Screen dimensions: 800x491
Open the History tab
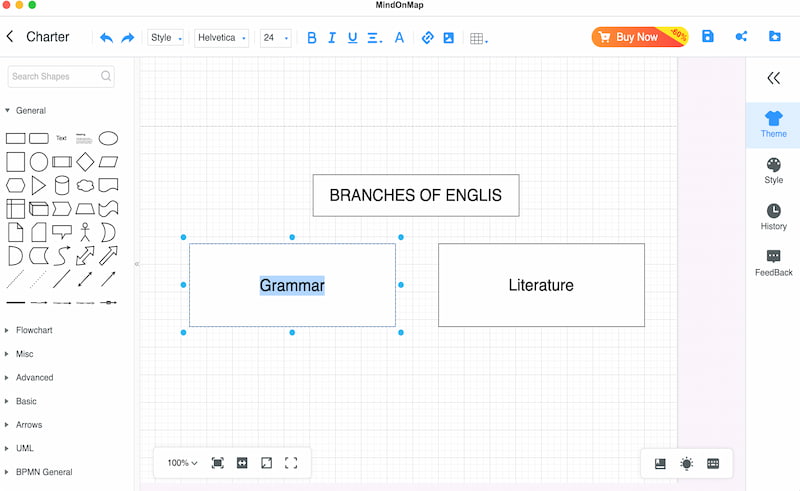(x=773, y=217)
